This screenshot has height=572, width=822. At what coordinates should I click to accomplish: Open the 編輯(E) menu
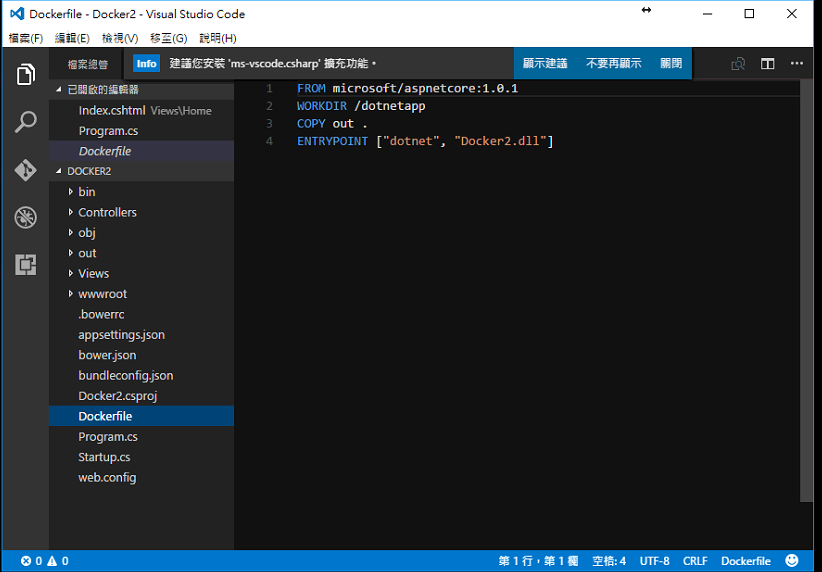(72, 38)
